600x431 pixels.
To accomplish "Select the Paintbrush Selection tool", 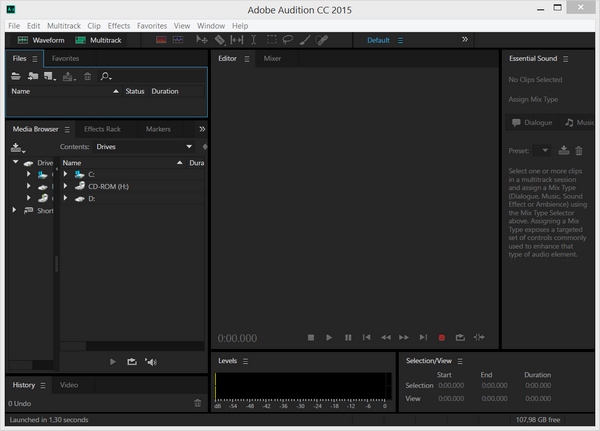I will 305,40.
